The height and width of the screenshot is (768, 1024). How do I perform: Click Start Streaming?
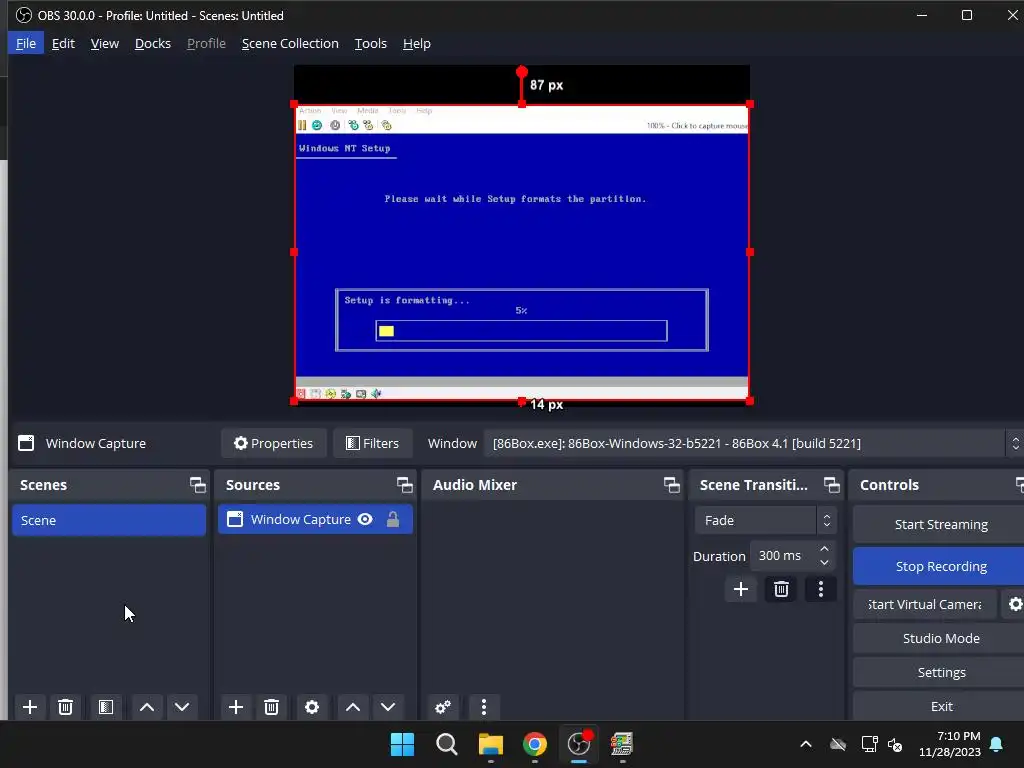click(x=940, y=524)
